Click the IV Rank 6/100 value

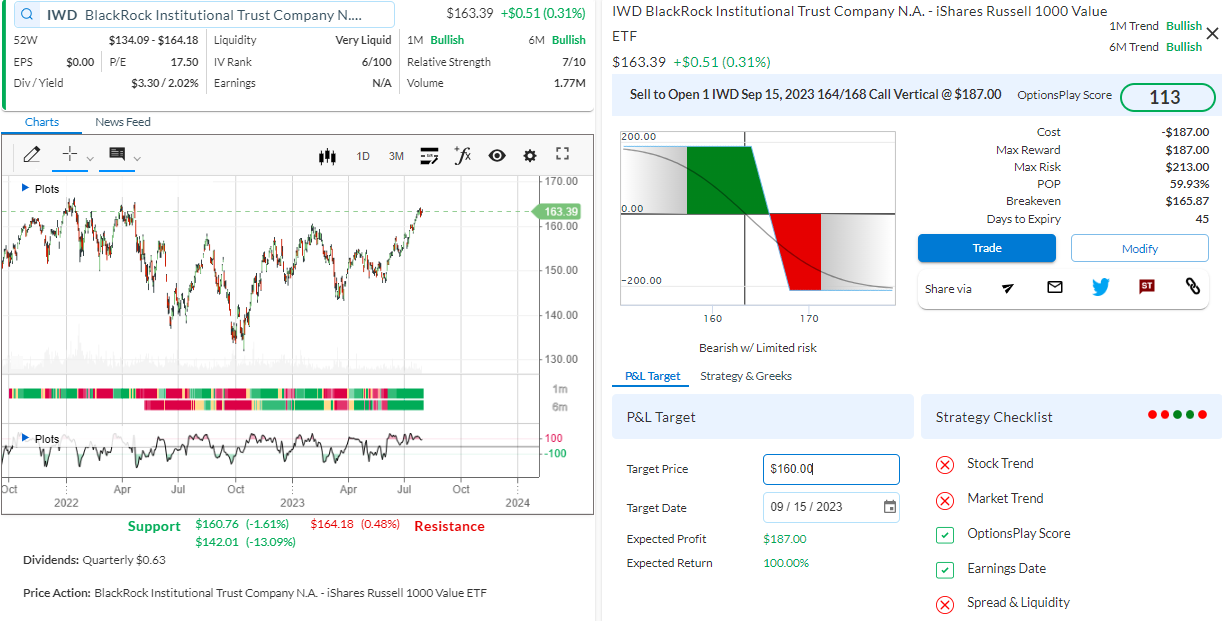click(377, 62)
